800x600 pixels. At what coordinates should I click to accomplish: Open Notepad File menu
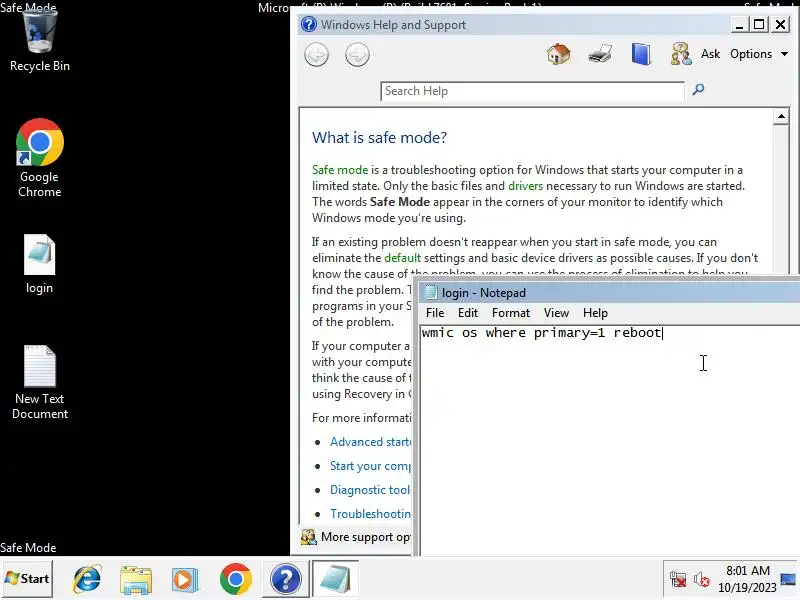(x=435, y=313)
